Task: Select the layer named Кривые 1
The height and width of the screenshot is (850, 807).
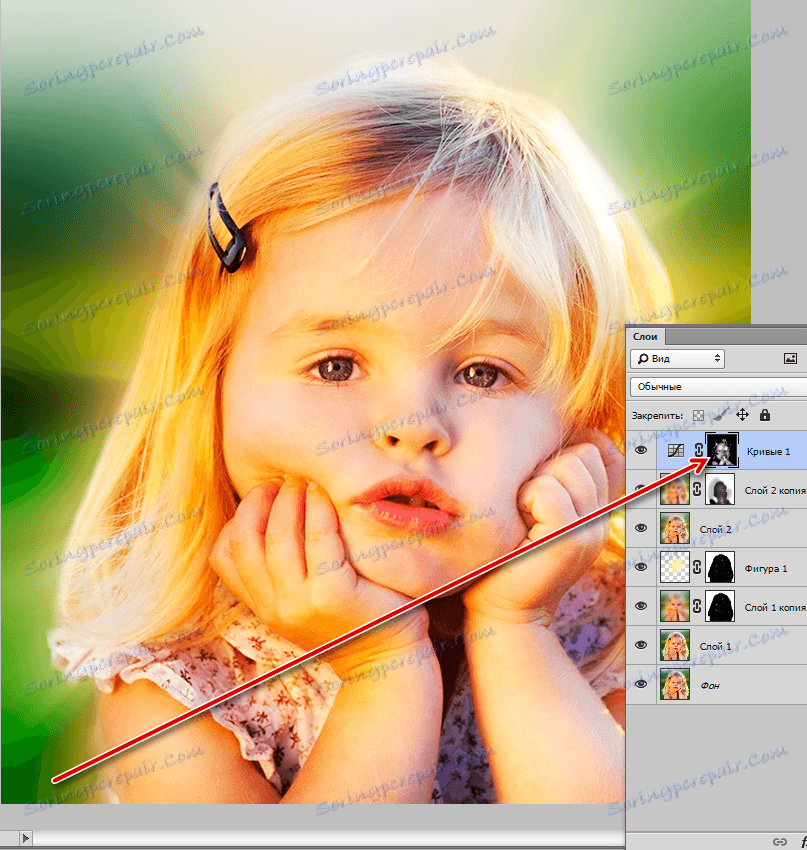Action: pyautogui.click(x=769, y=452)
